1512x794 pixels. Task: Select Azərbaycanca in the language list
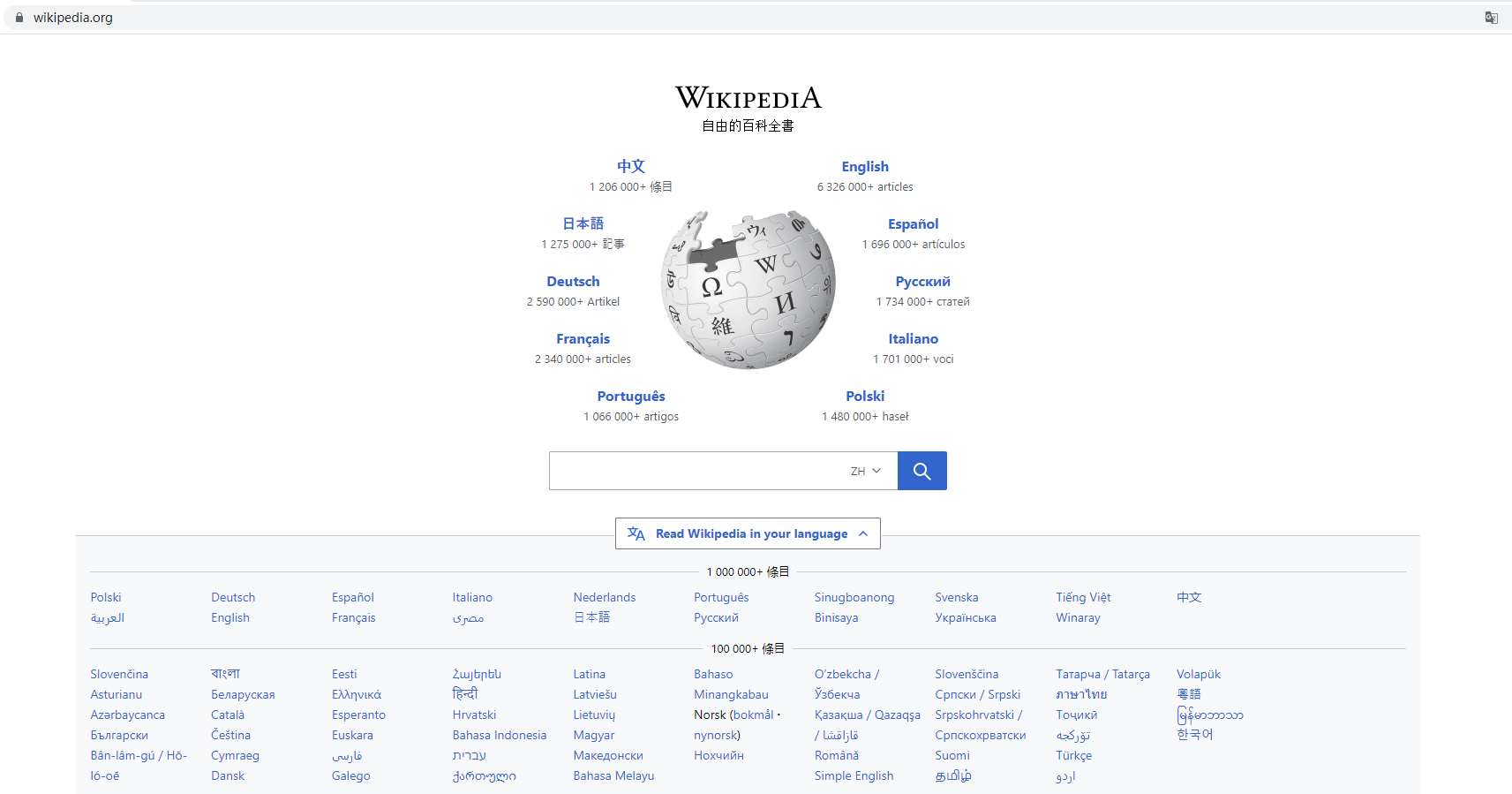(127, 715)
